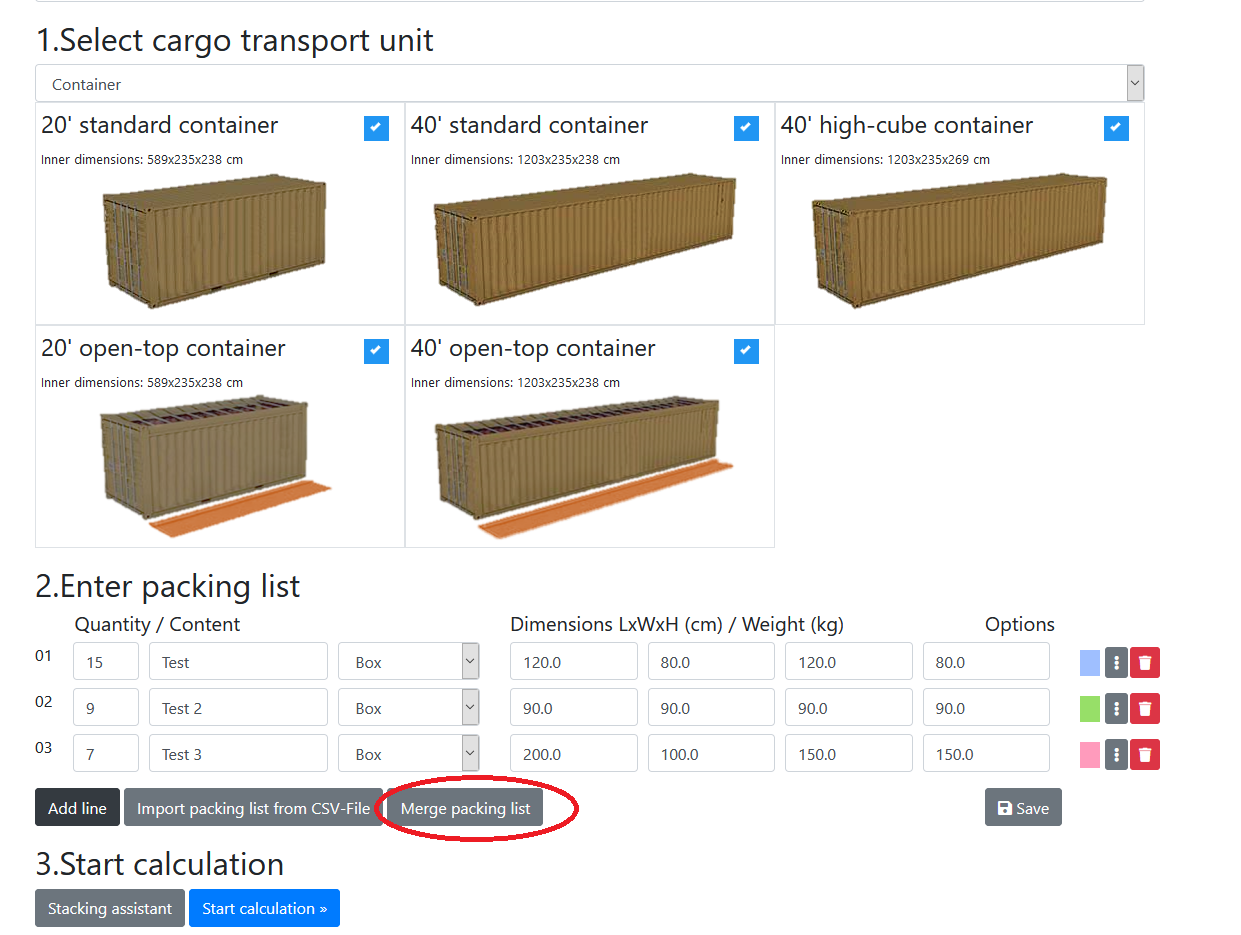Save the packing list

tap(1023, 808)
